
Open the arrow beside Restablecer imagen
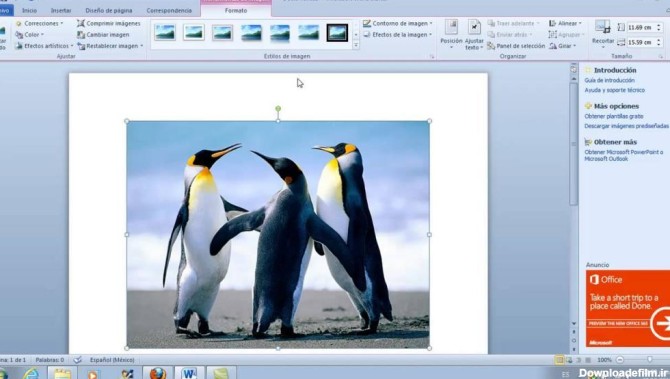141,46
